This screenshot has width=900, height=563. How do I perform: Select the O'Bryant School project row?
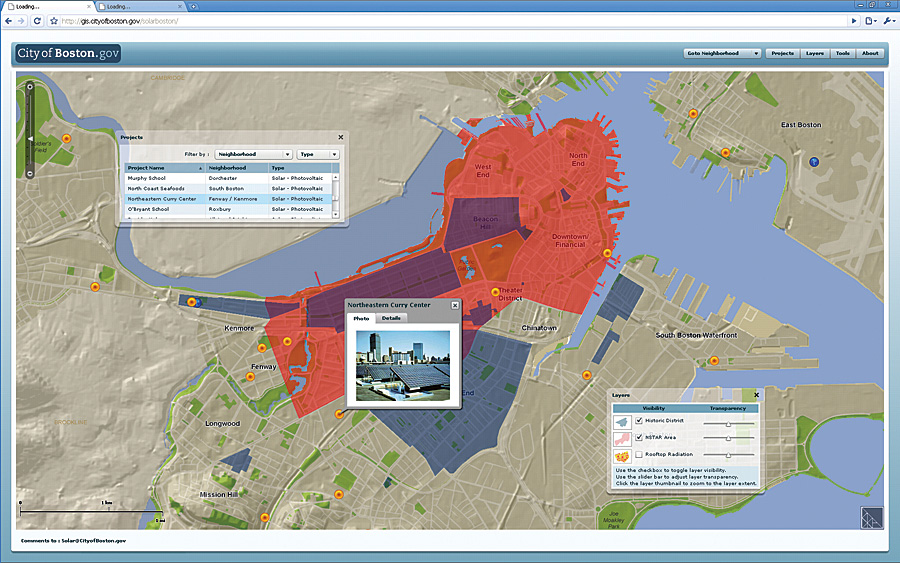coord(228,209)
